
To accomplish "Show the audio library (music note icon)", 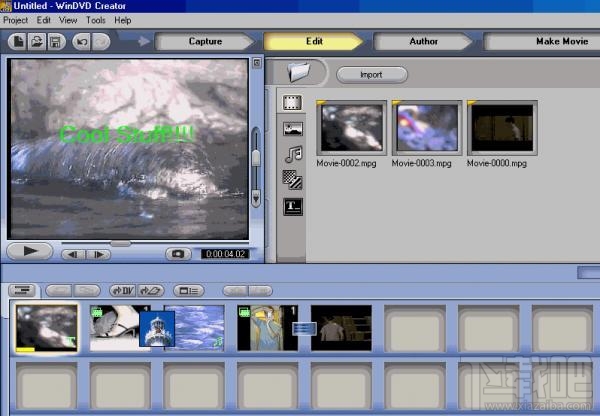I will coord(293,154).
